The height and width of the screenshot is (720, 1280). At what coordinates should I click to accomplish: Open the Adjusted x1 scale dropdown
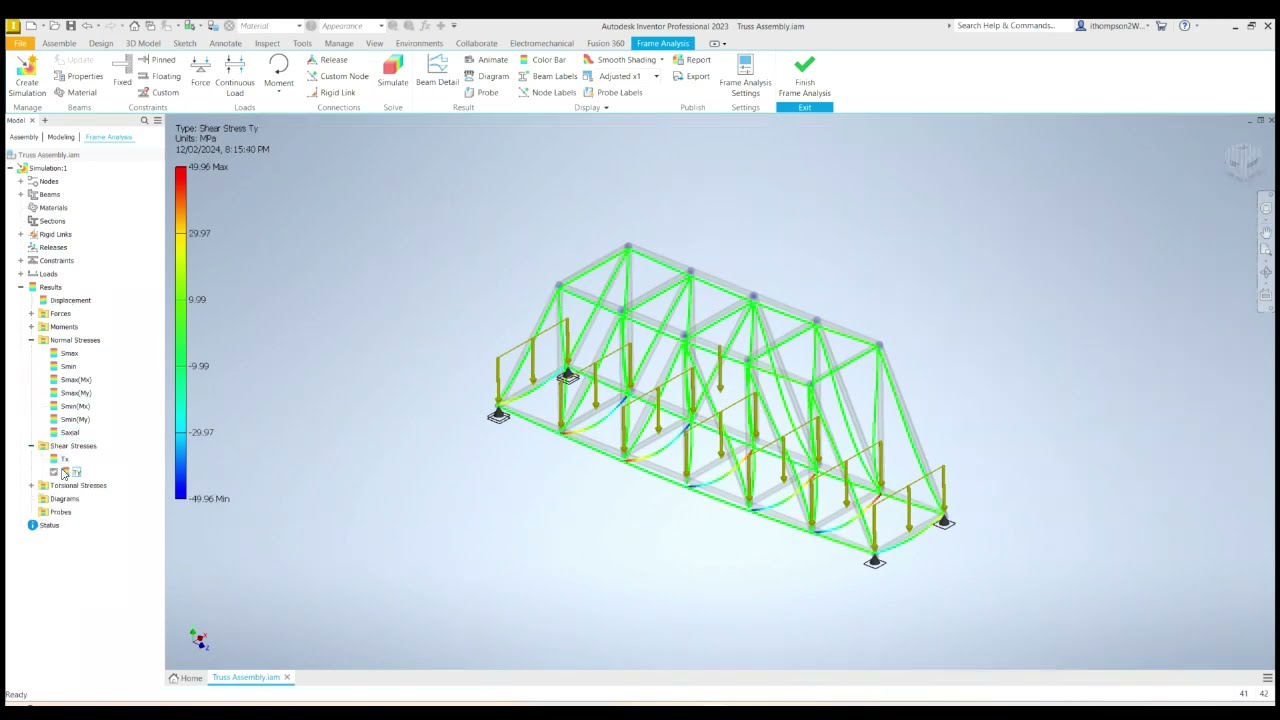pos(656,76)
